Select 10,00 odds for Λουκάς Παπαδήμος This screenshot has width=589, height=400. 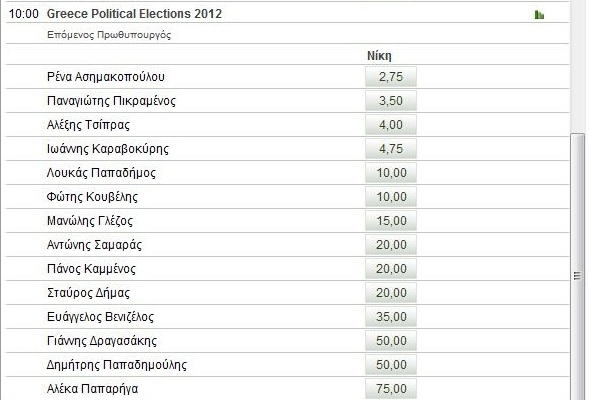click(x=391, y=173)
